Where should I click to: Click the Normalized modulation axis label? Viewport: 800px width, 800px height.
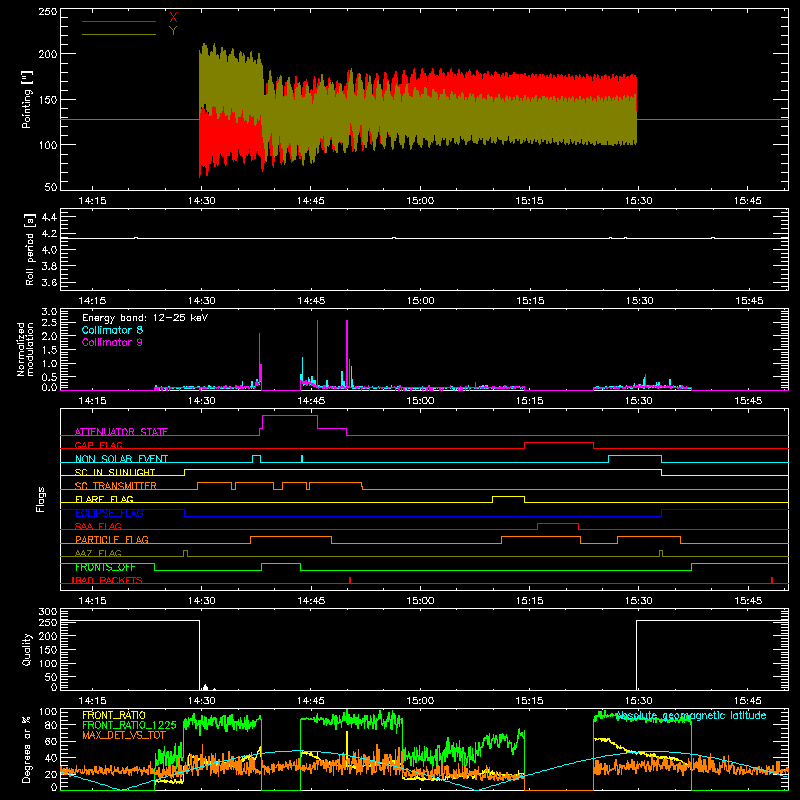[x=26, y=349]
